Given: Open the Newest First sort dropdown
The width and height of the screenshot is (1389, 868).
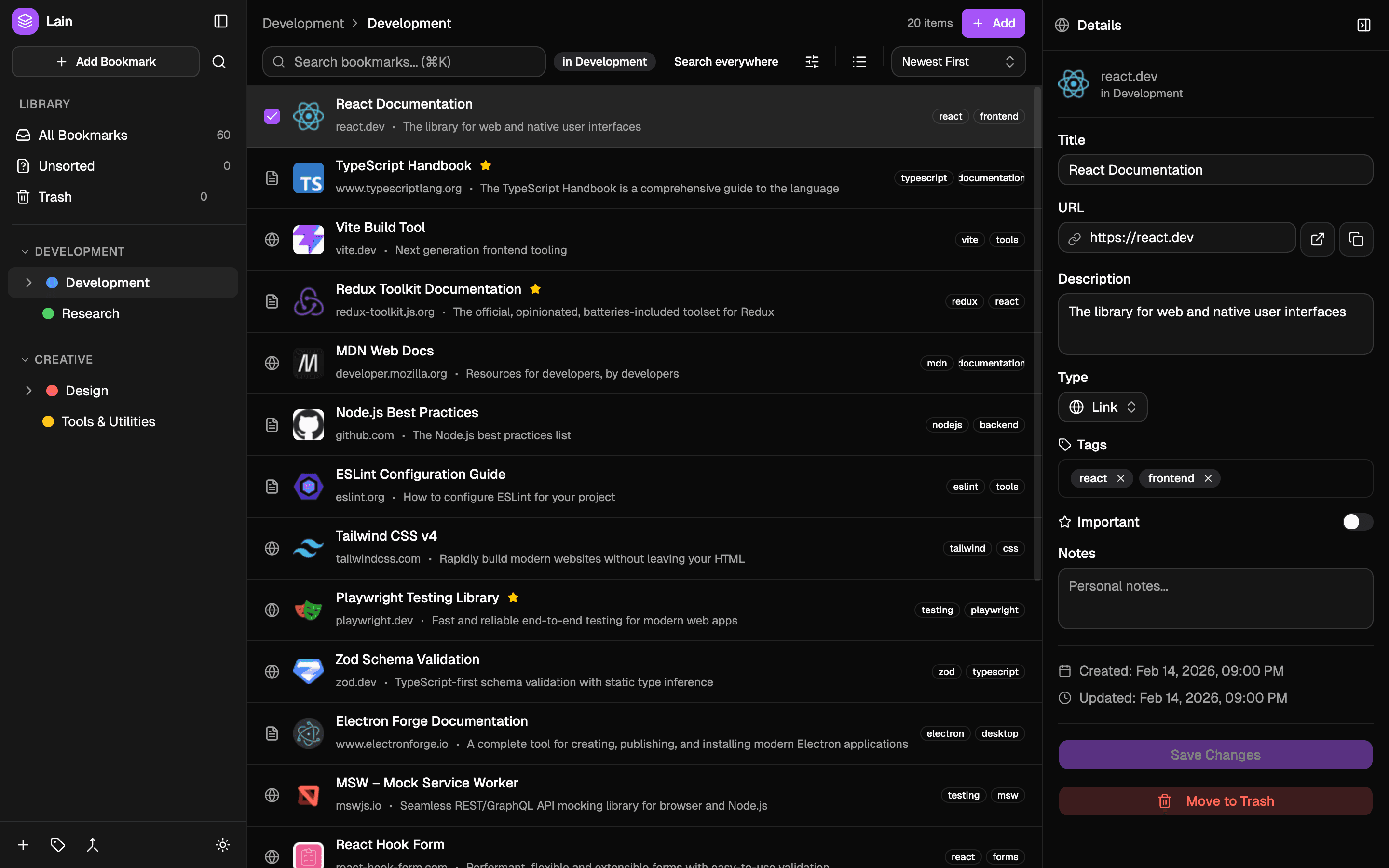Looking at the screenshot, I should (x=958, y=61).
